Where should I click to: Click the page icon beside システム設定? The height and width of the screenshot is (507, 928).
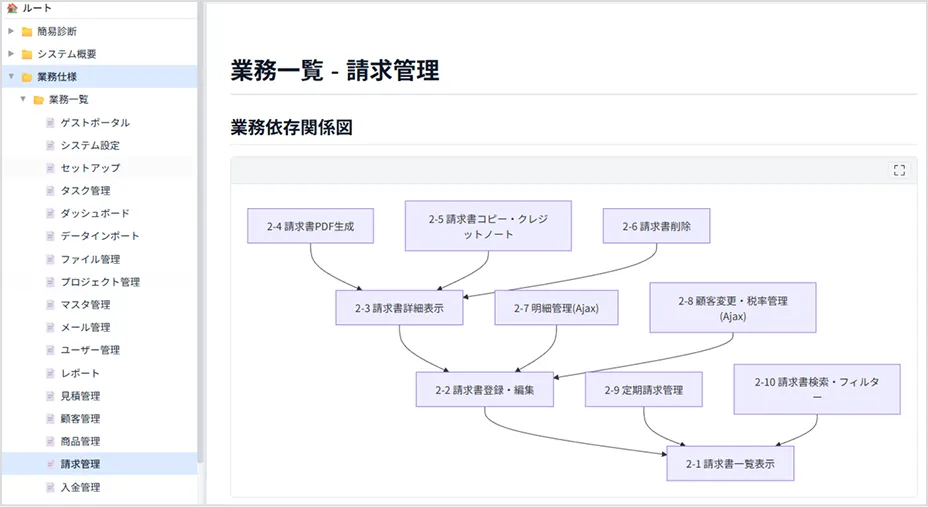tap(50, 145)
